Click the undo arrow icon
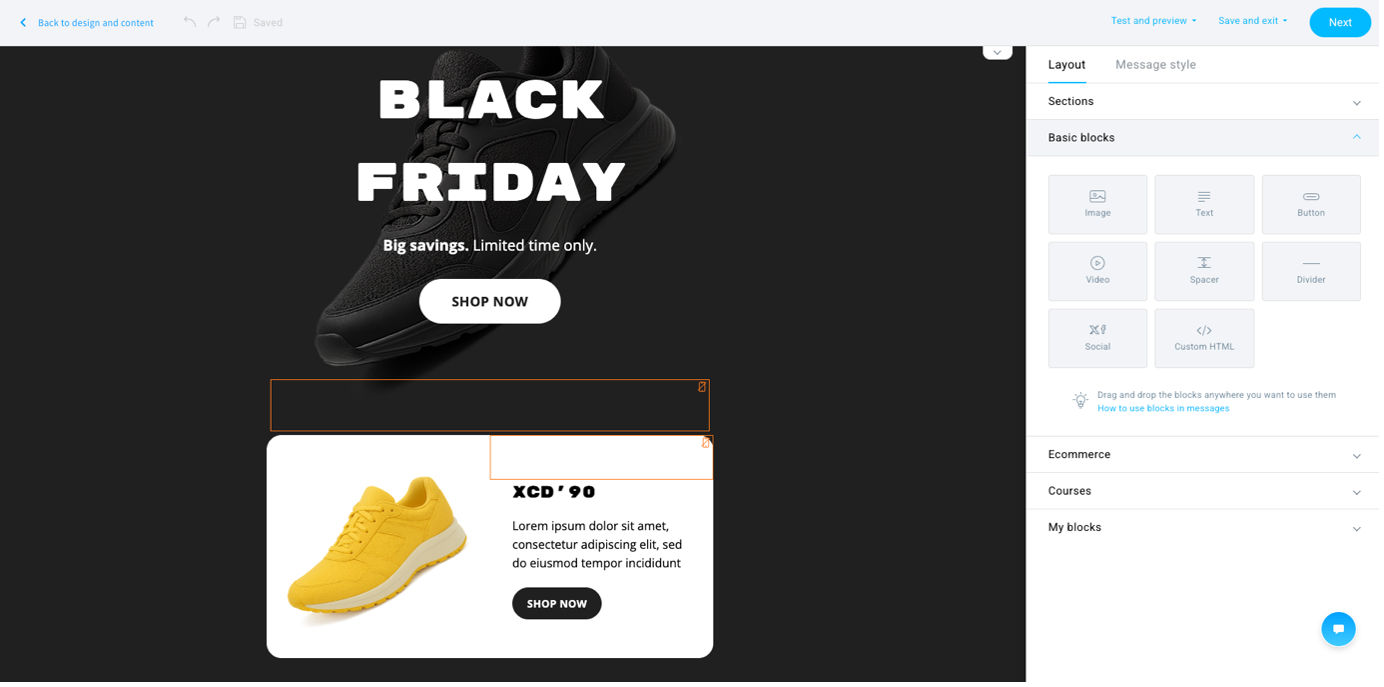The image size is (1384, 687). [x=189, y=22]
